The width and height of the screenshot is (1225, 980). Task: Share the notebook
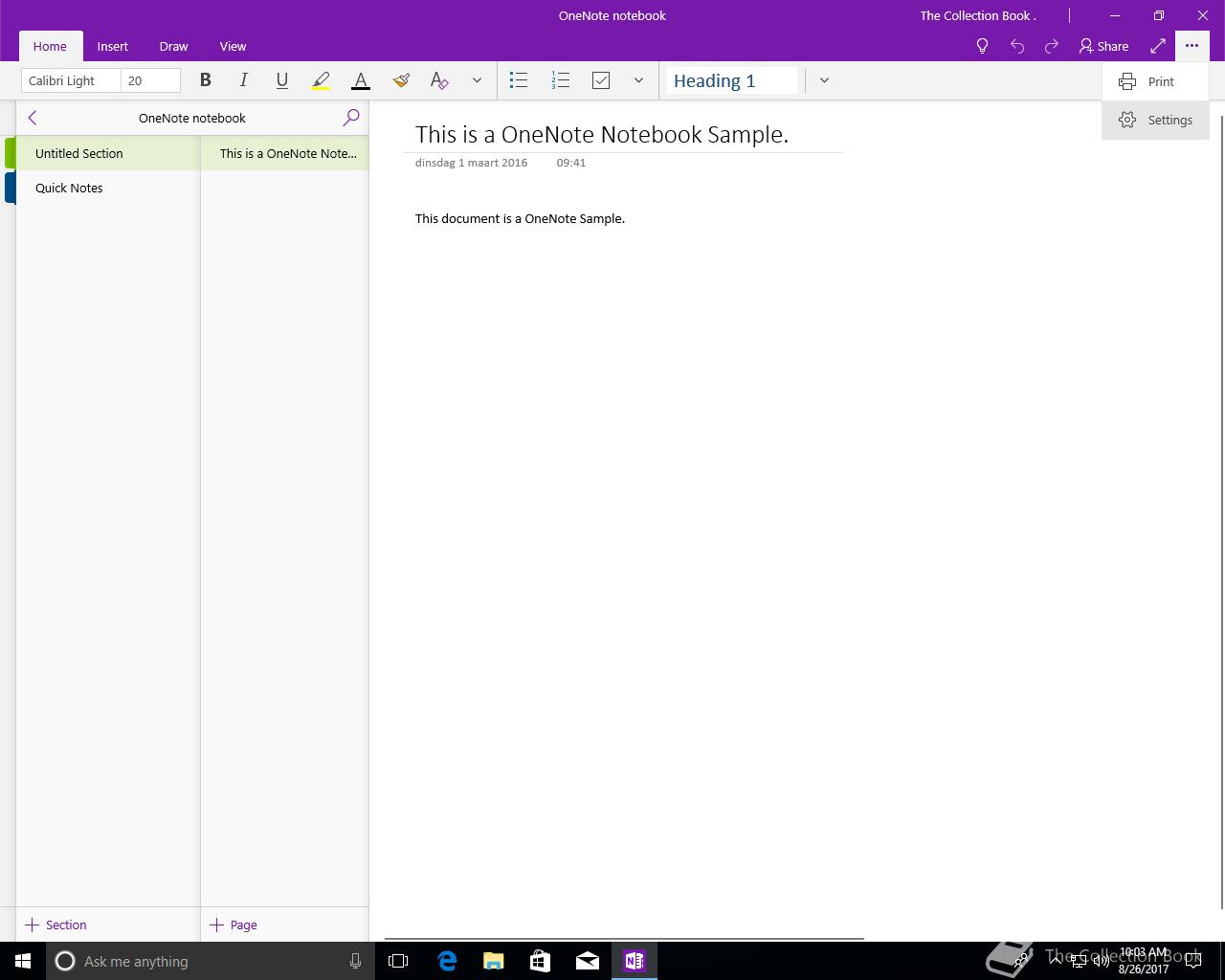pos(1103,46)
